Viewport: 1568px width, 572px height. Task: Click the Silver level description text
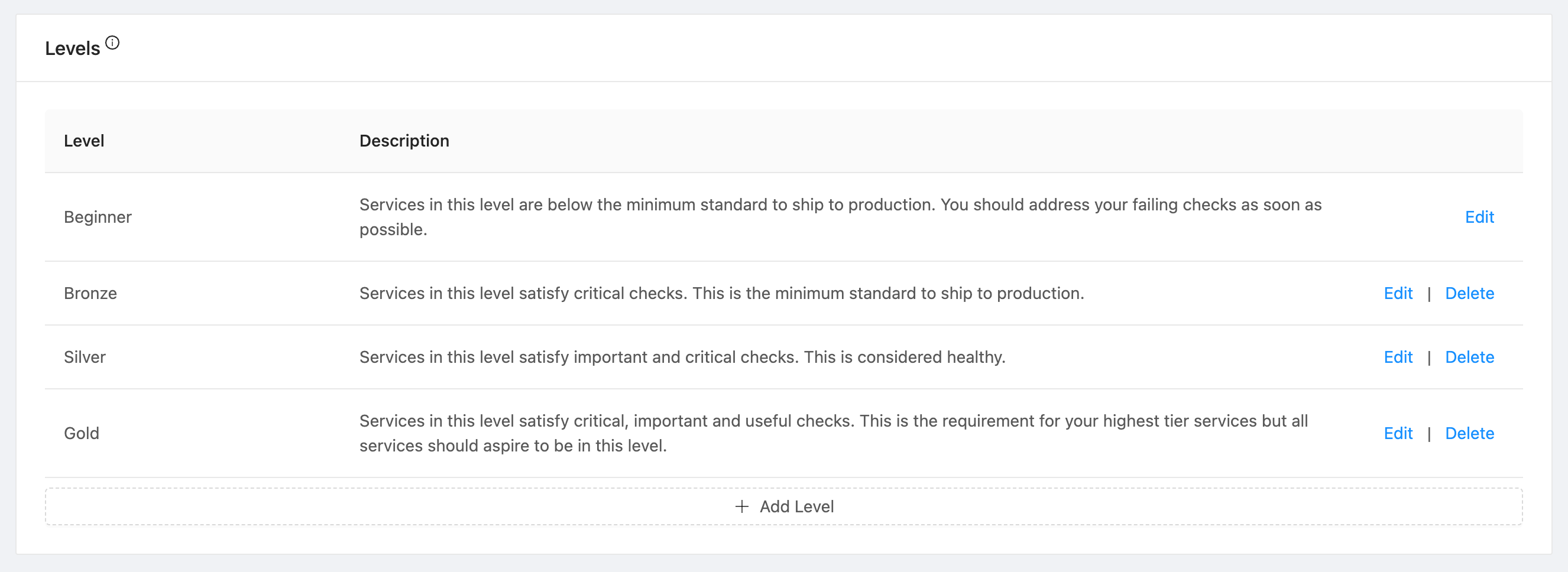(x=682, y=357)
